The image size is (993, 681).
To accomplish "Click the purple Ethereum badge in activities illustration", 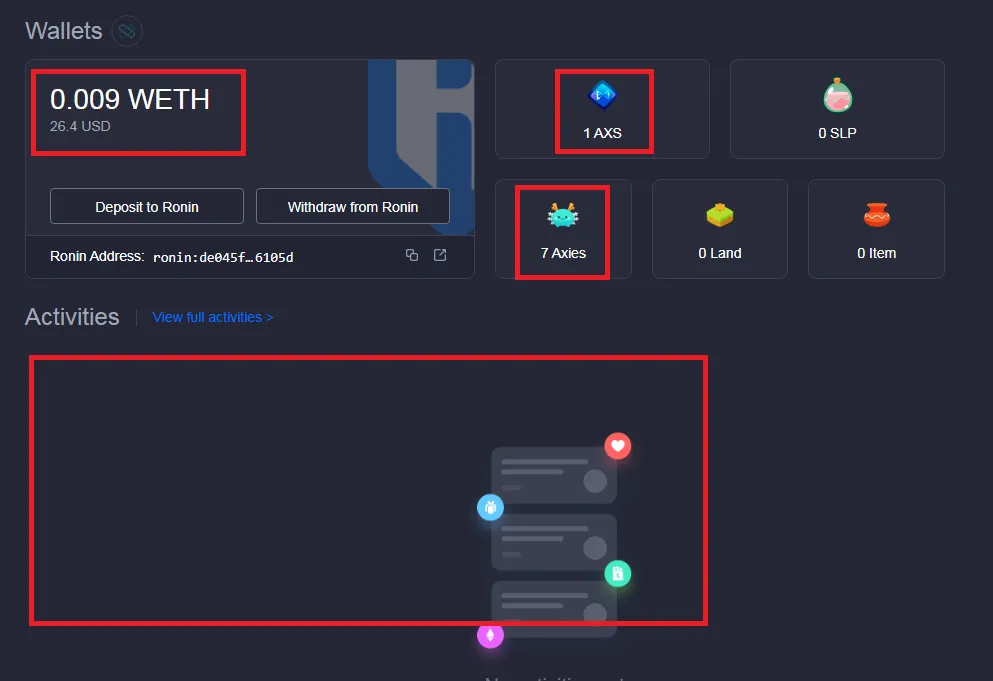I will coord(490,635).
